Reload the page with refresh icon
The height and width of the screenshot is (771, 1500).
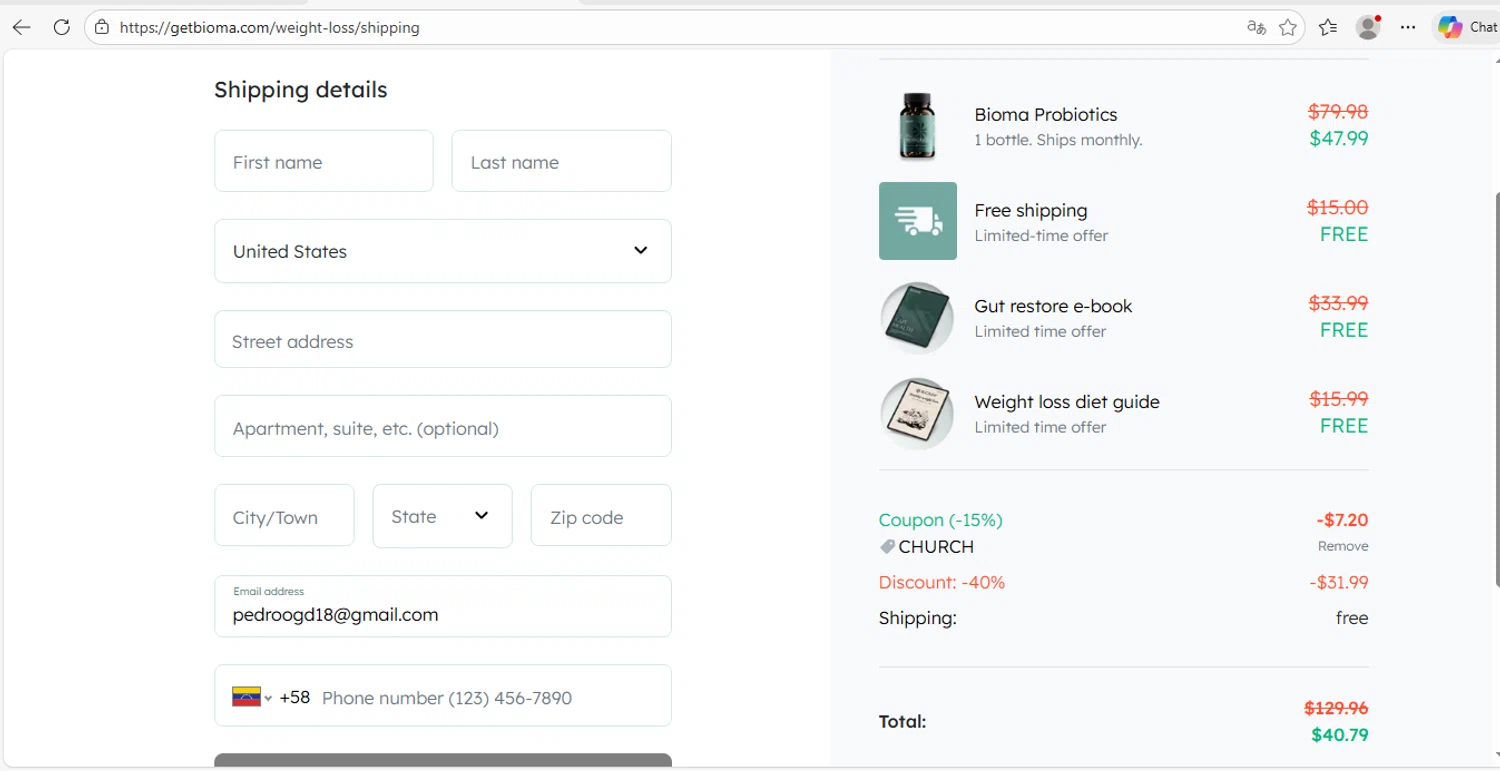[61, 27]
